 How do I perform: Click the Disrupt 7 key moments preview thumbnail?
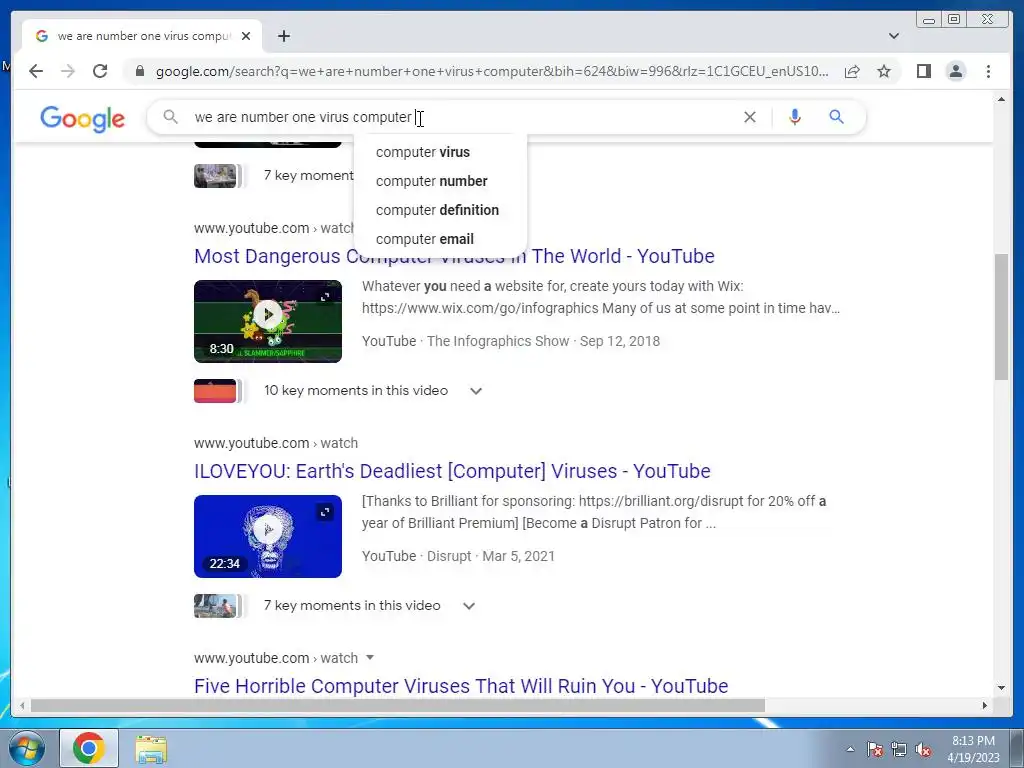tap(215, 605)
